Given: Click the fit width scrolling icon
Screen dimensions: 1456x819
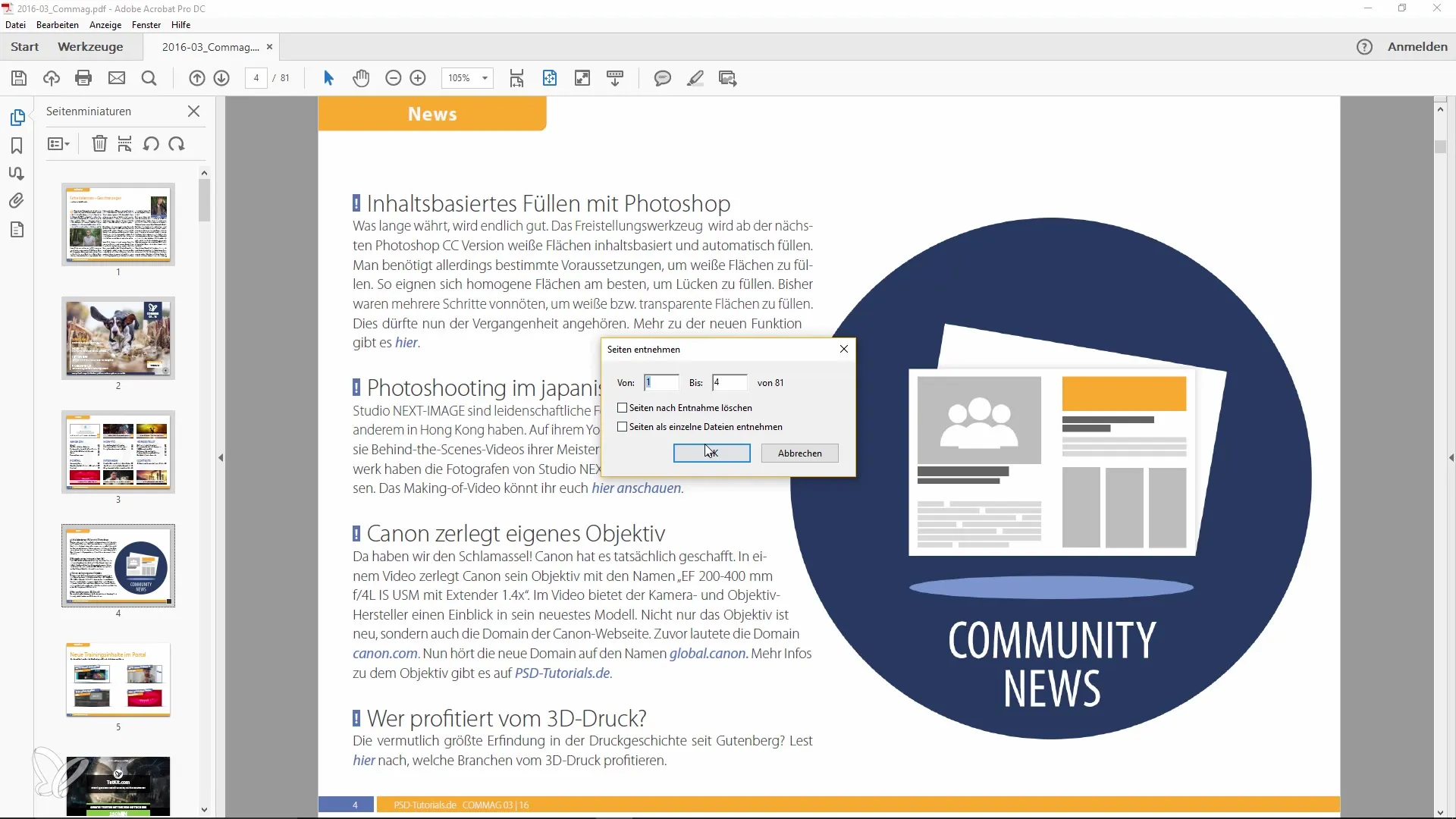Looking at the screenshot, I should [517, 78].
